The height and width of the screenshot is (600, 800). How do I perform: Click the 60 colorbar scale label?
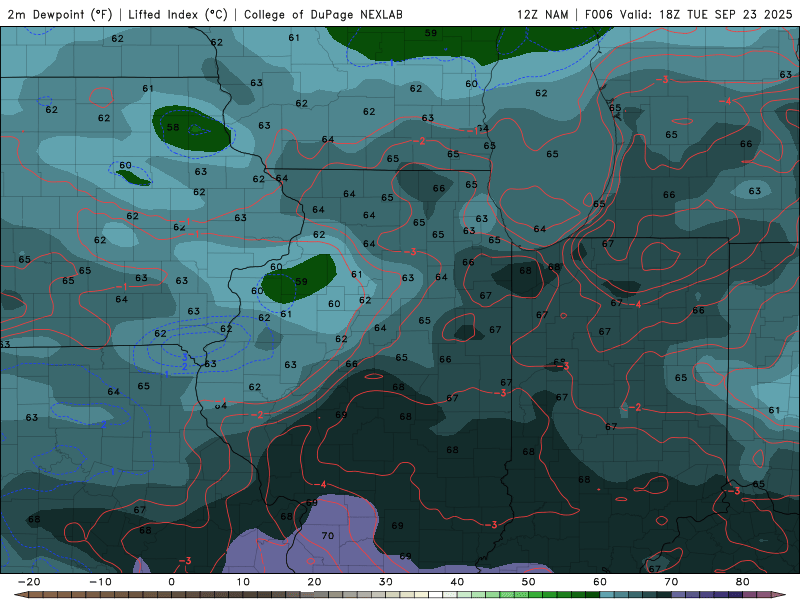pyautogui.click(x=600, y=582)
